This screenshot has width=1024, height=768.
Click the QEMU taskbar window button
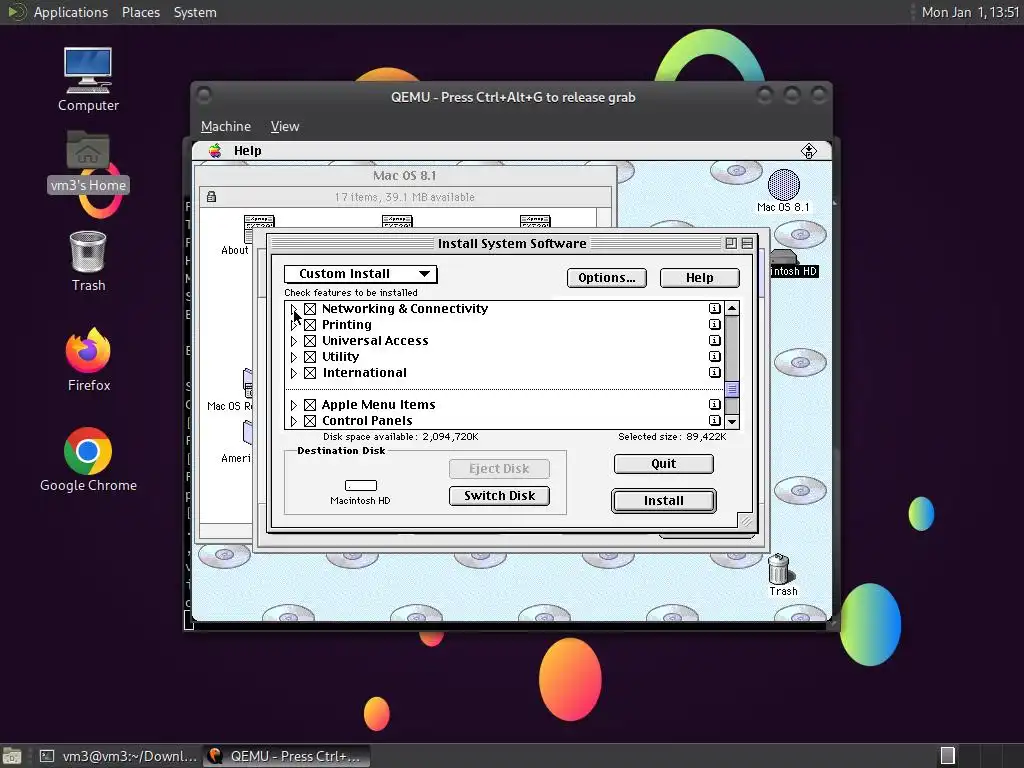coord(286,756)
